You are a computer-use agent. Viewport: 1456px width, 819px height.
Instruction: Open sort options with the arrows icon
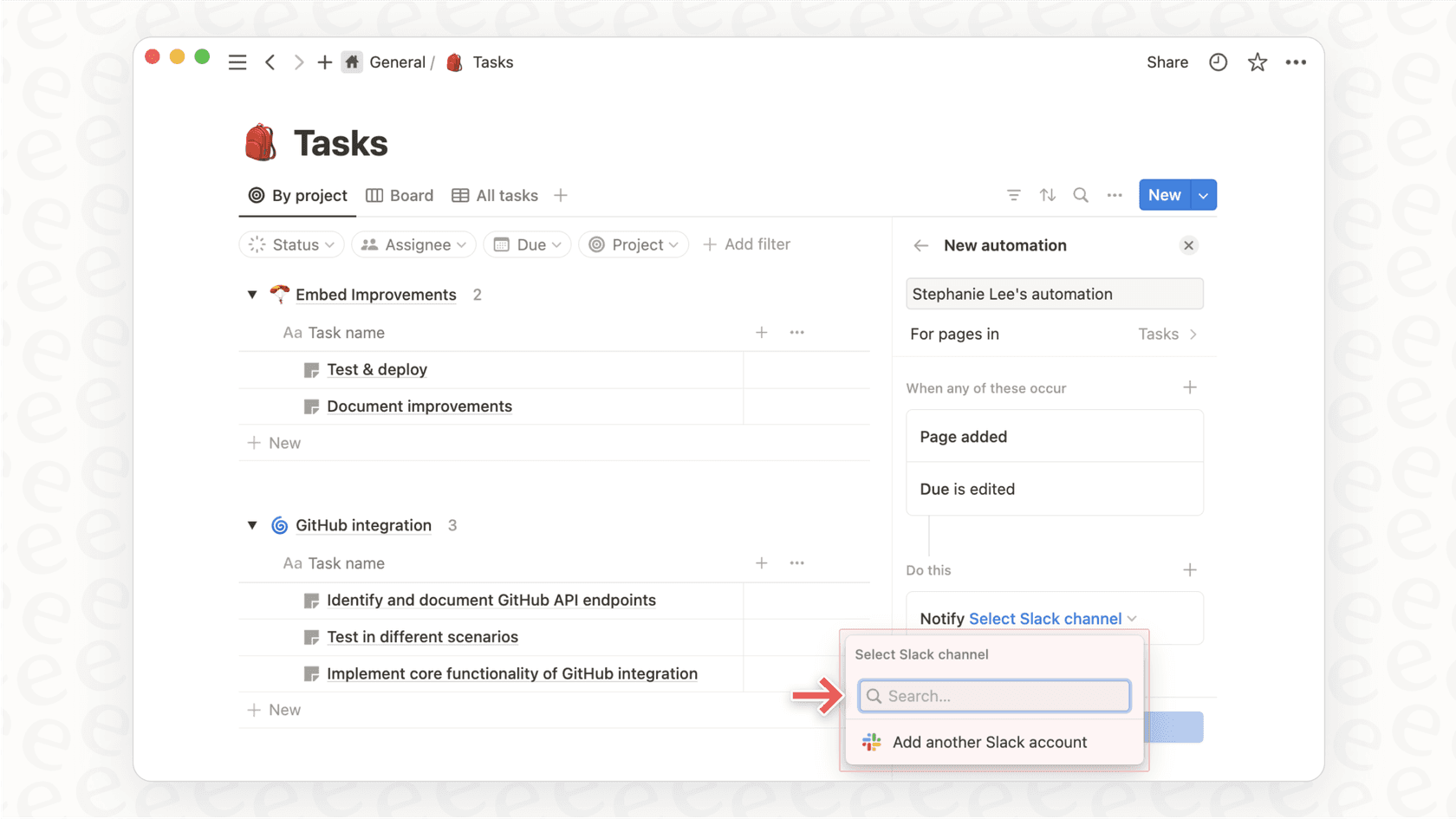1047,195
